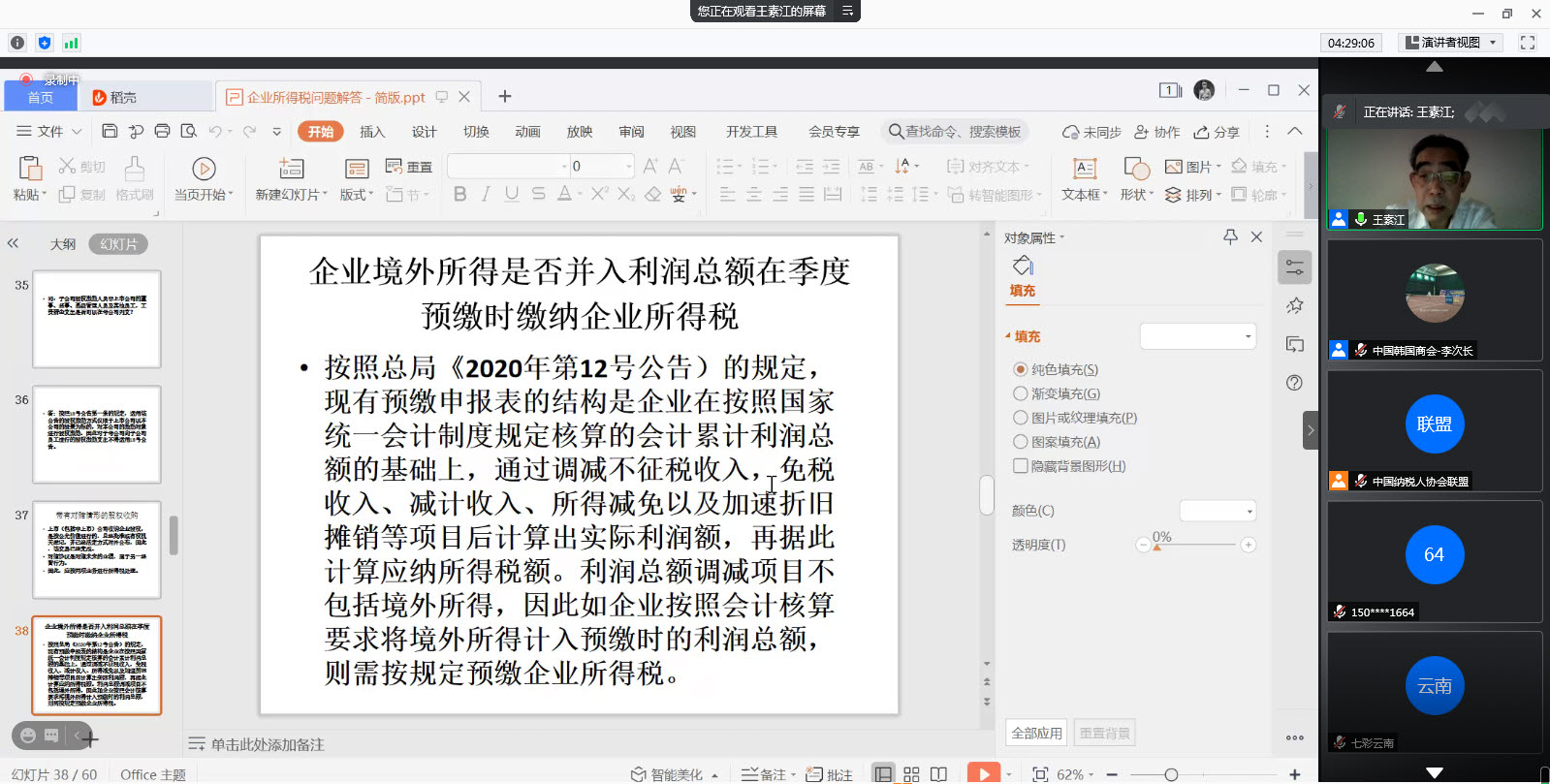Switch to Slides (幻灯片) thumbnail view toggle
Image resolution: width=1550 pixels, height=784 pixels.
(x=118, y=244)
